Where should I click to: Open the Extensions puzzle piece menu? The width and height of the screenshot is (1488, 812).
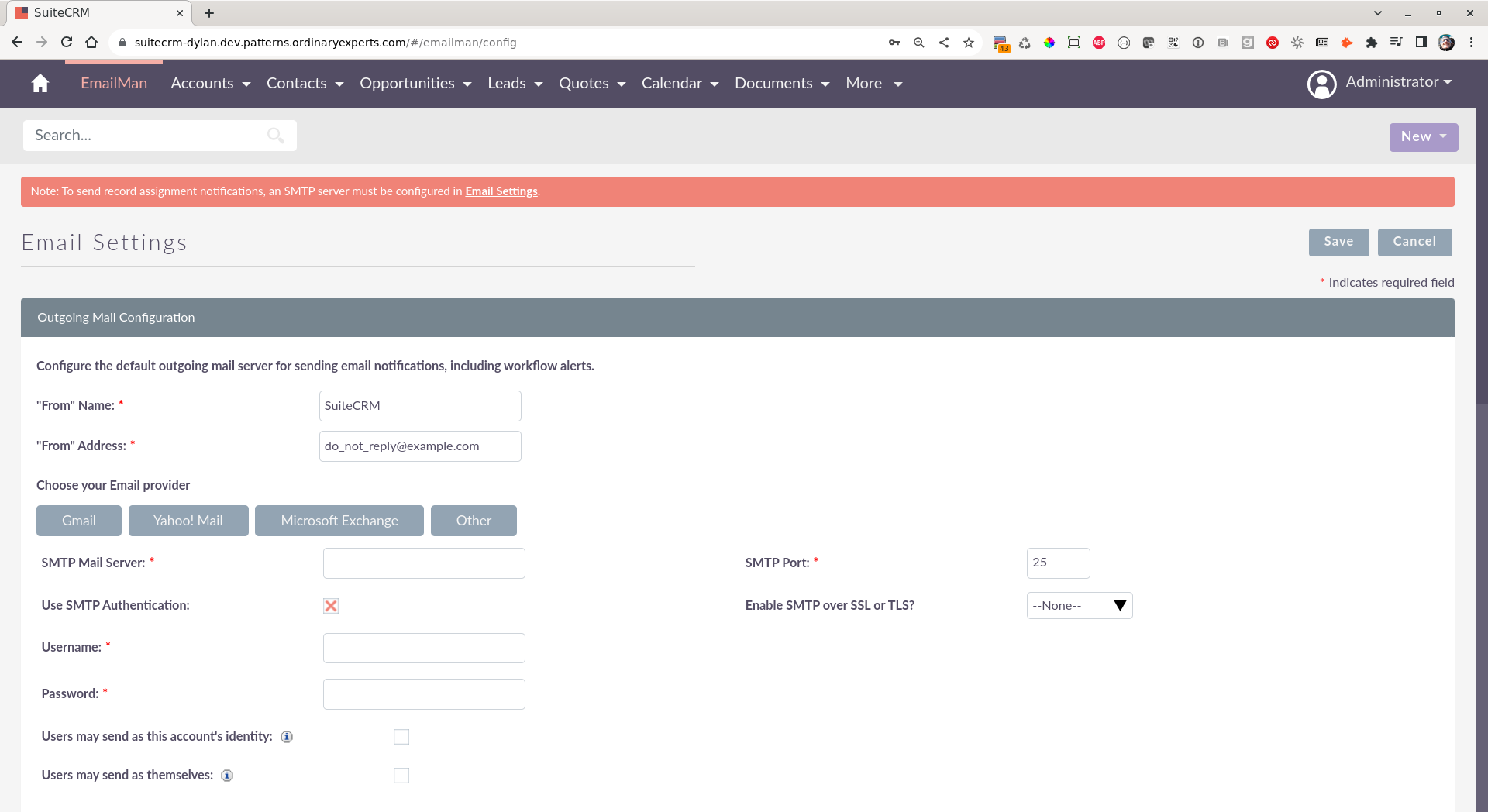click(x=1372, y=43)
